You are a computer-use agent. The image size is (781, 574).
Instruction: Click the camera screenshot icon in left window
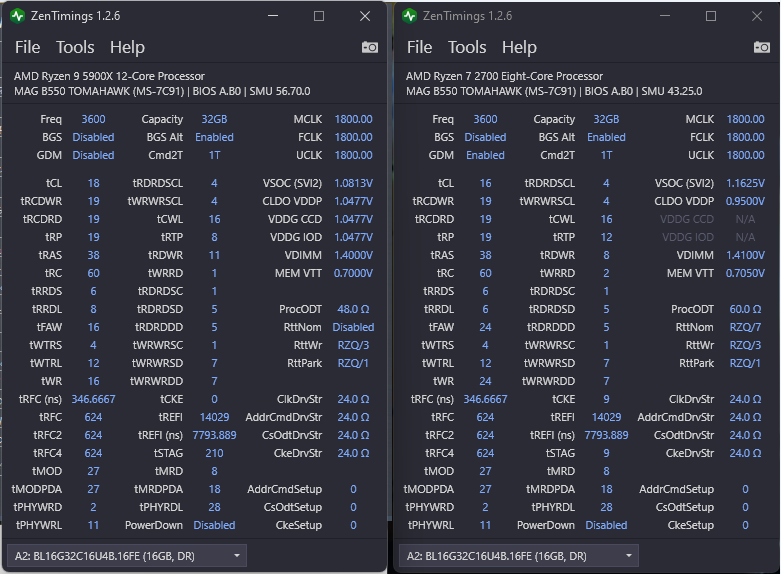tap(370, 47)
